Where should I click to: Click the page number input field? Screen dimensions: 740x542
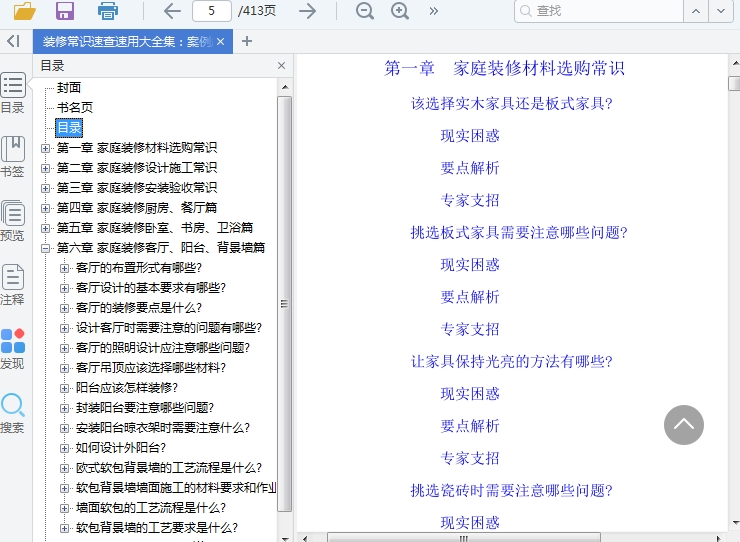coord(212,11)
